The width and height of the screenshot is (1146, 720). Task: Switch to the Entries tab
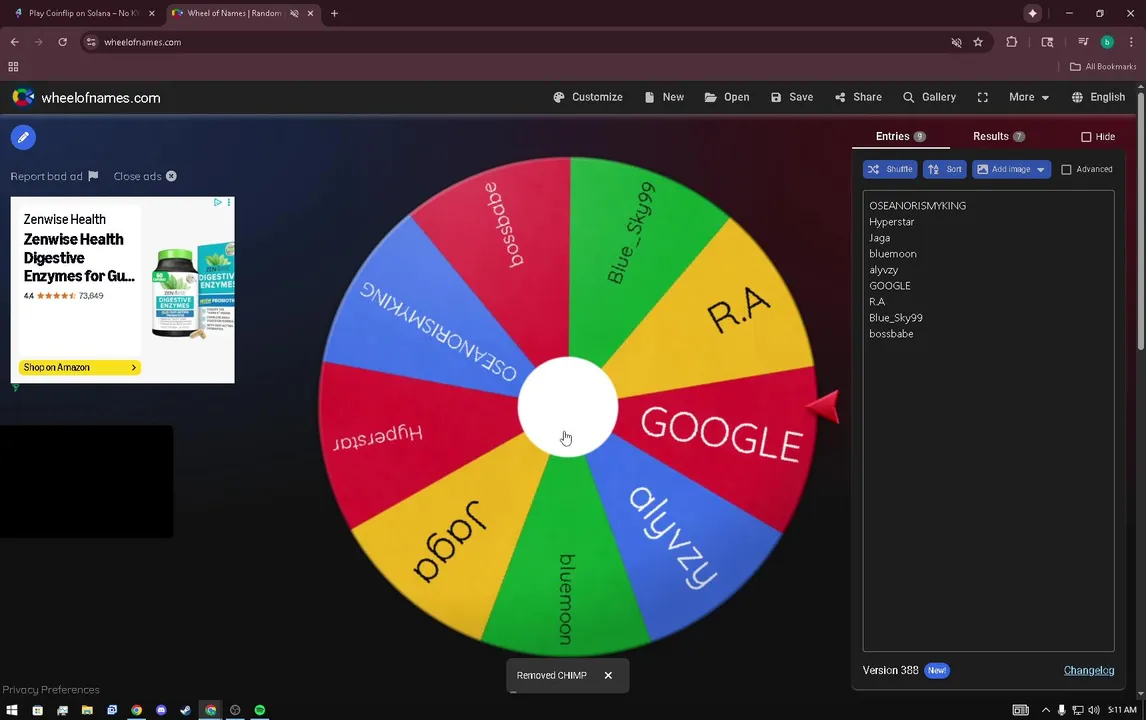click(900, 137)
